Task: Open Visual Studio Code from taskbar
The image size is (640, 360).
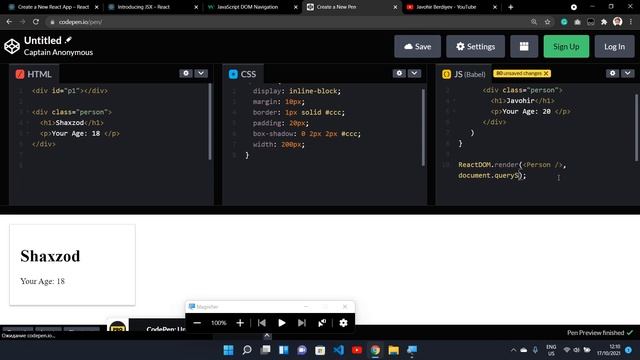Action: point(338,350)
